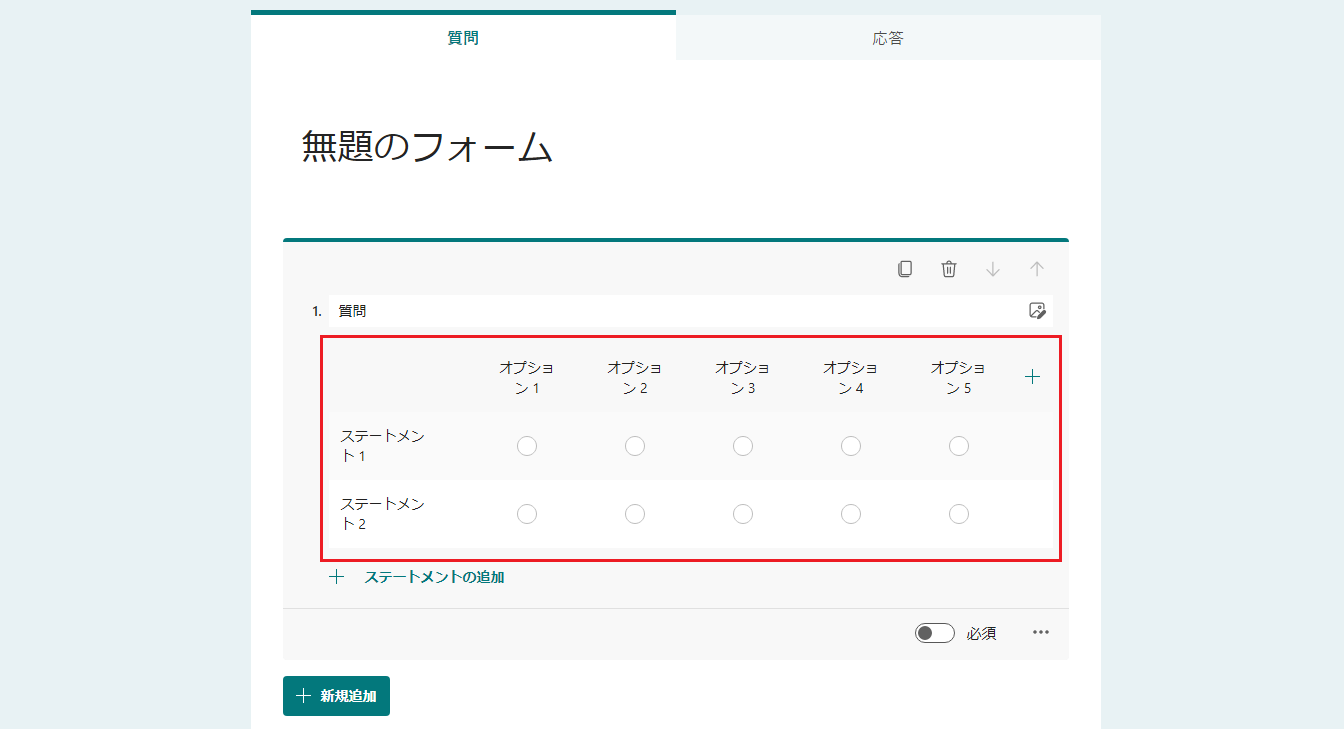Edit the ステートメント 2 row label
The width and height of the screenshot is (1344, 729).
coord(383,514)
